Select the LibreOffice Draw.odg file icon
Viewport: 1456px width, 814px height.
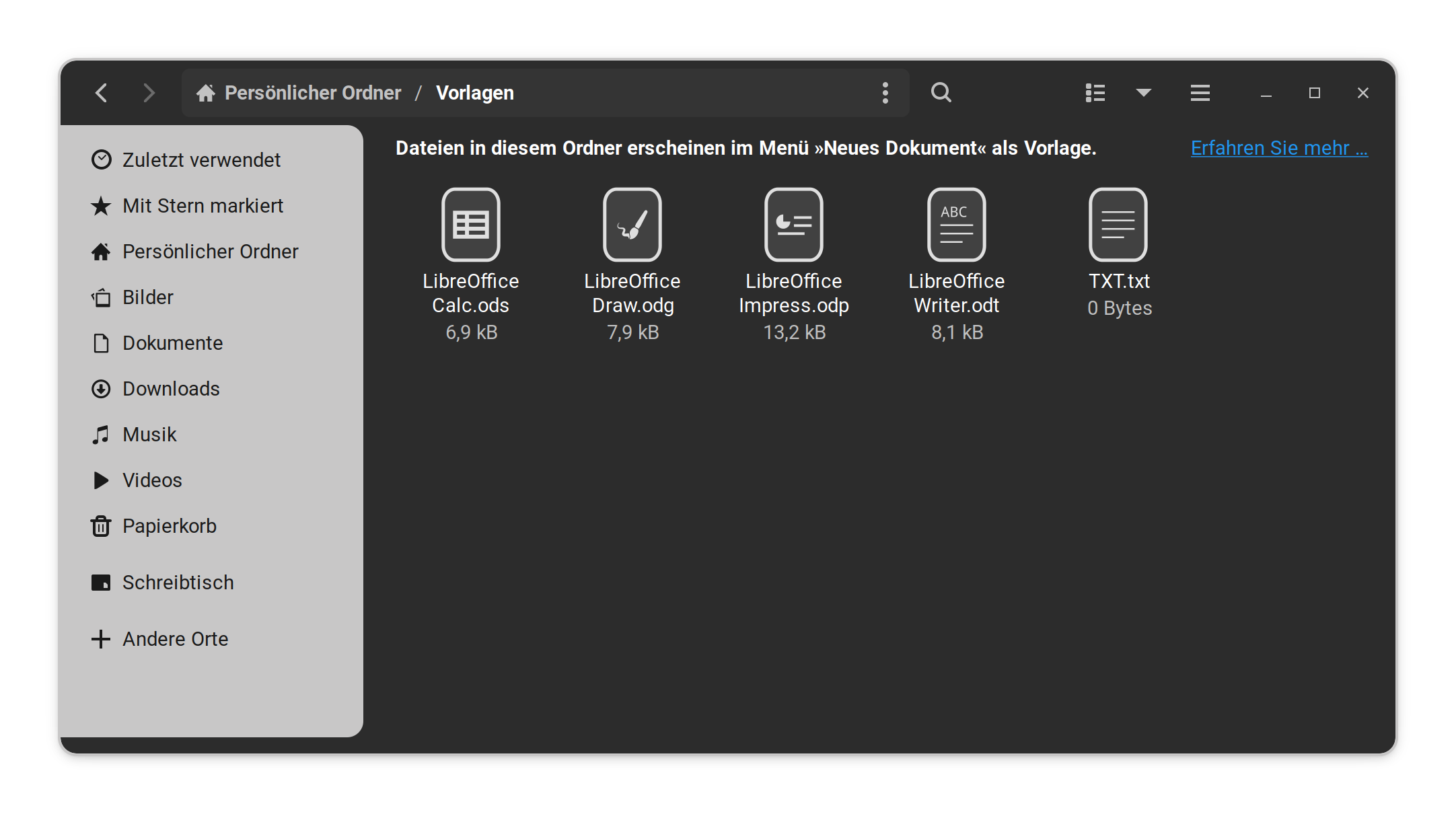(x=632, y=225)
